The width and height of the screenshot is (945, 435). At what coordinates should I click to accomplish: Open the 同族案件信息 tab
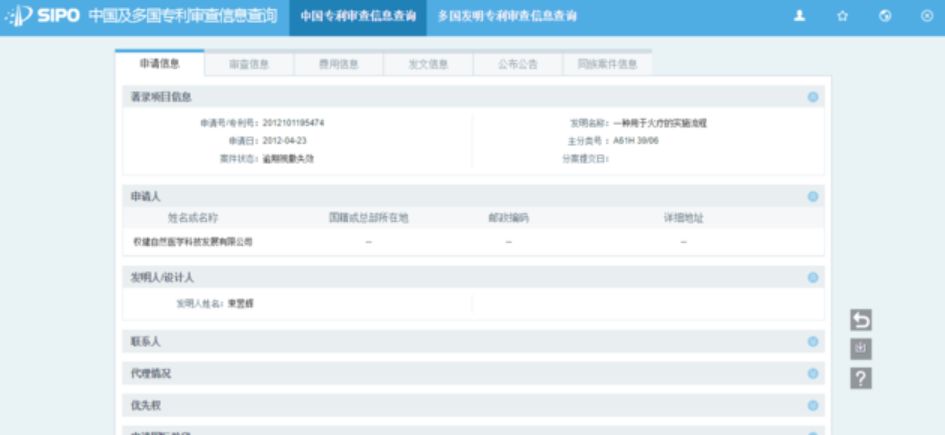(x=607, y=64)
